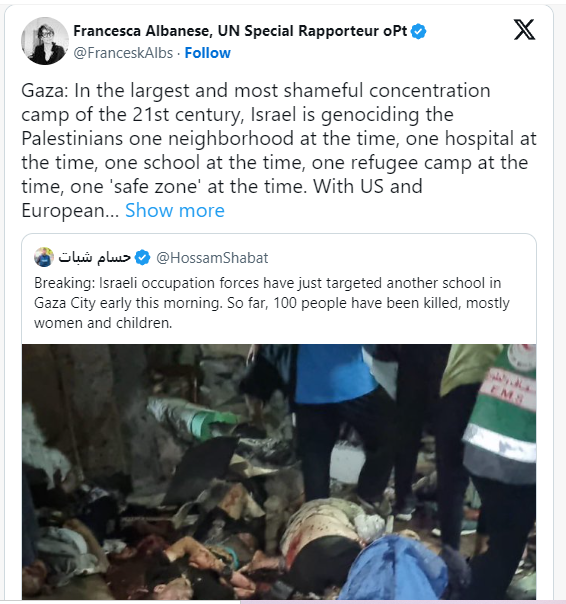Open main tweet text starting 'Gaza'
This screenshot has height=604, width=566.
279,150
